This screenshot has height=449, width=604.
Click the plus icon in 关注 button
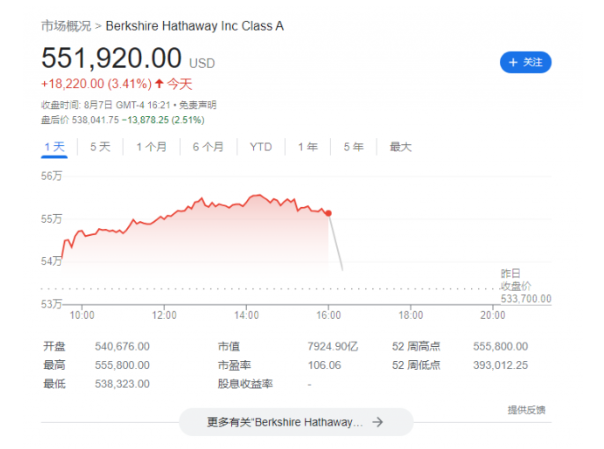(513, 62)
